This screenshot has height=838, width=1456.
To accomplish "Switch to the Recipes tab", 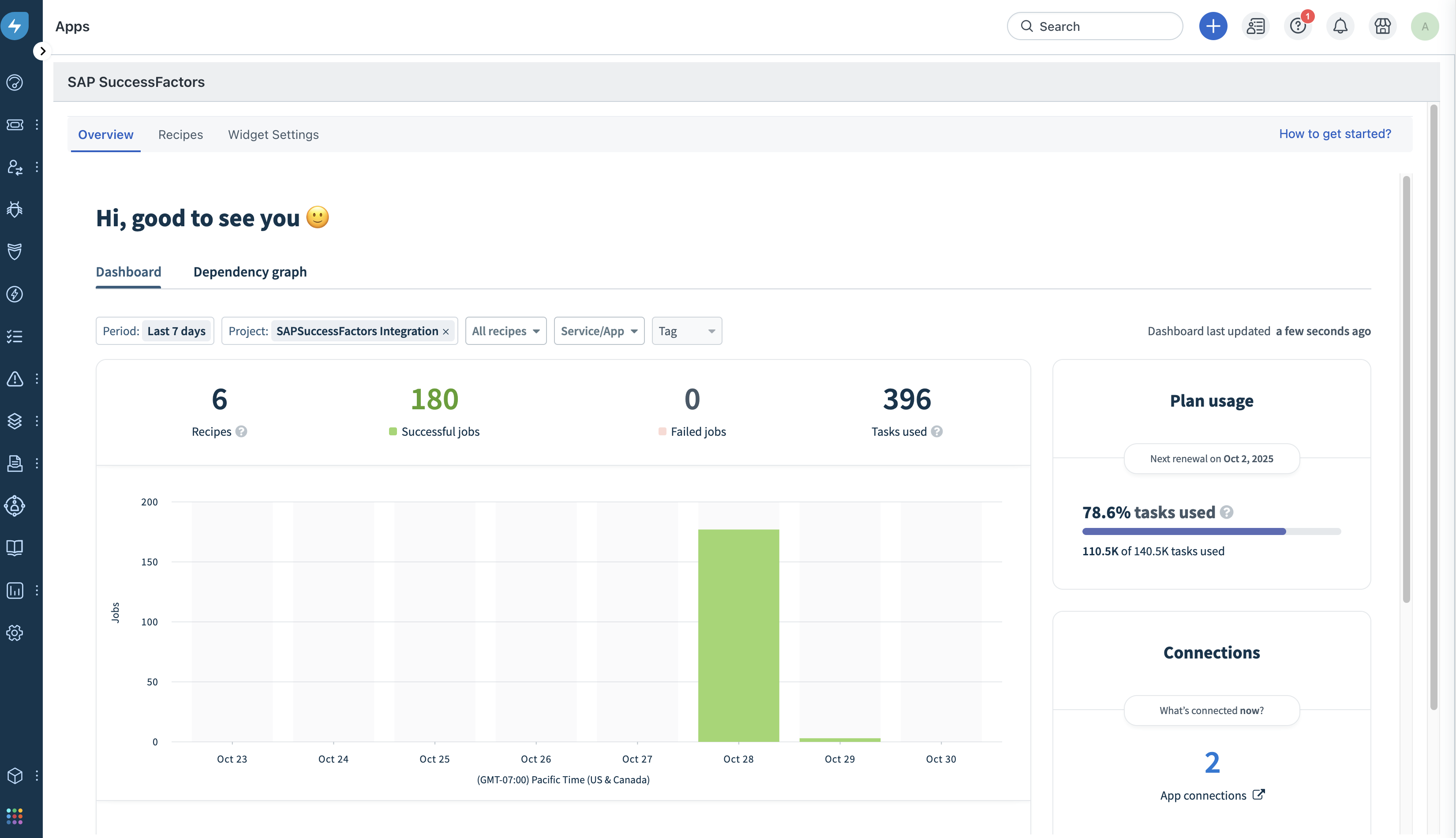I will [180, 134].
